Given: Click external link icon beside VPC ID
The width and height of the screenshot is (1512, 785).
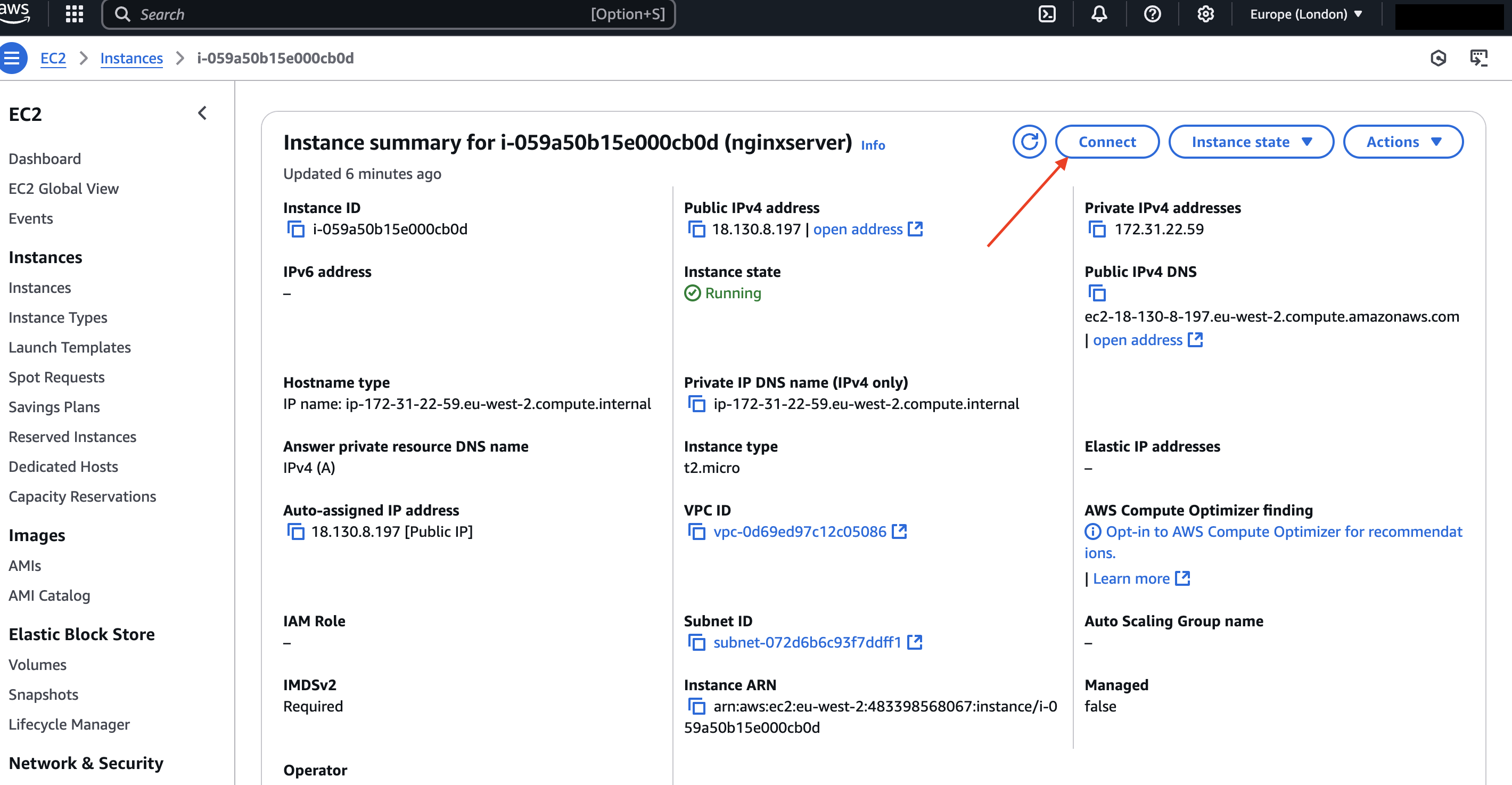Looking at the screenshot, I should [x=899, y=531].
